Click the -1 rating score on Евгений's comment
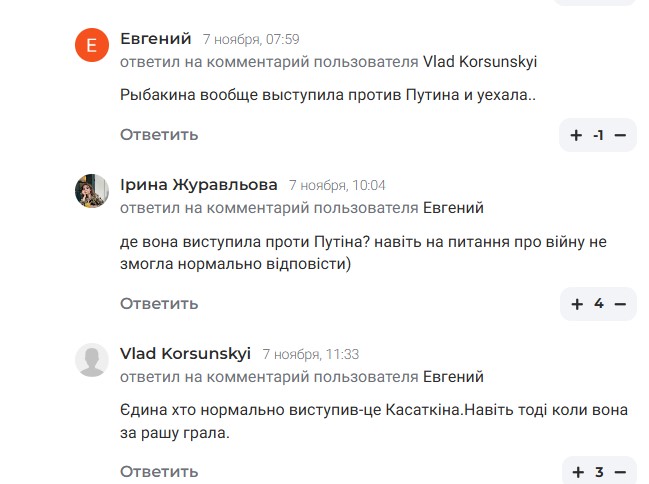 point(598,135)
